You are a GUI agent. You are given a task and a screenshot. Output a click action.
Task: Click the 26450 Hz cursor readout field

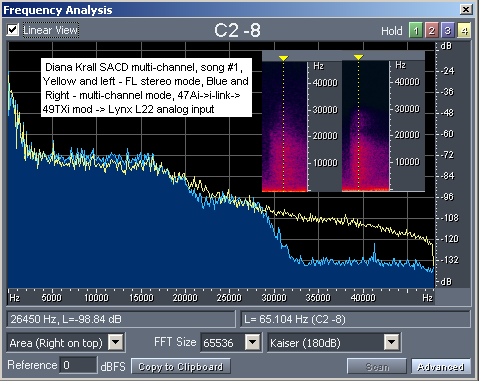pos(121,319)
